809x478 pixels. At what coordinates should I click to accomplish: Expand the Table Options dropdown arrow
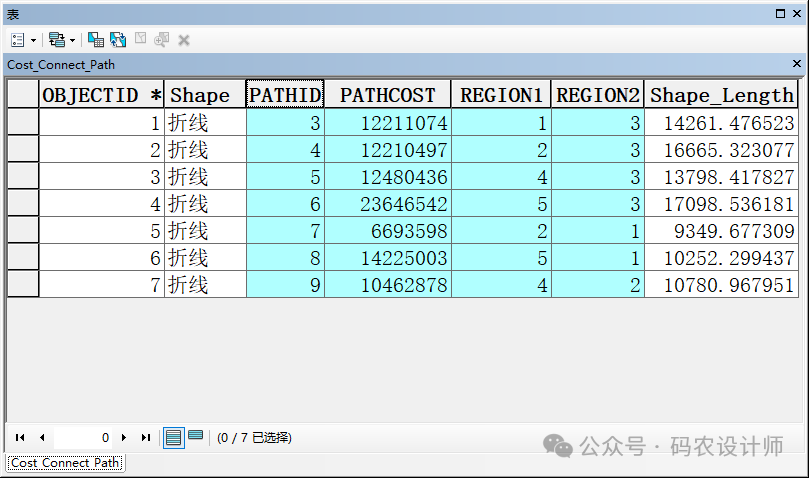tap(34, 40)
